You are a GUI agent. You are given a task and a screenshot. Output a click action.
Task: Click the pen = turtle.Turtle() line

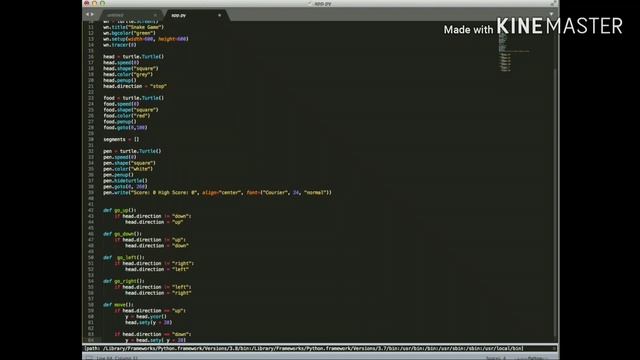pos(132,151)
